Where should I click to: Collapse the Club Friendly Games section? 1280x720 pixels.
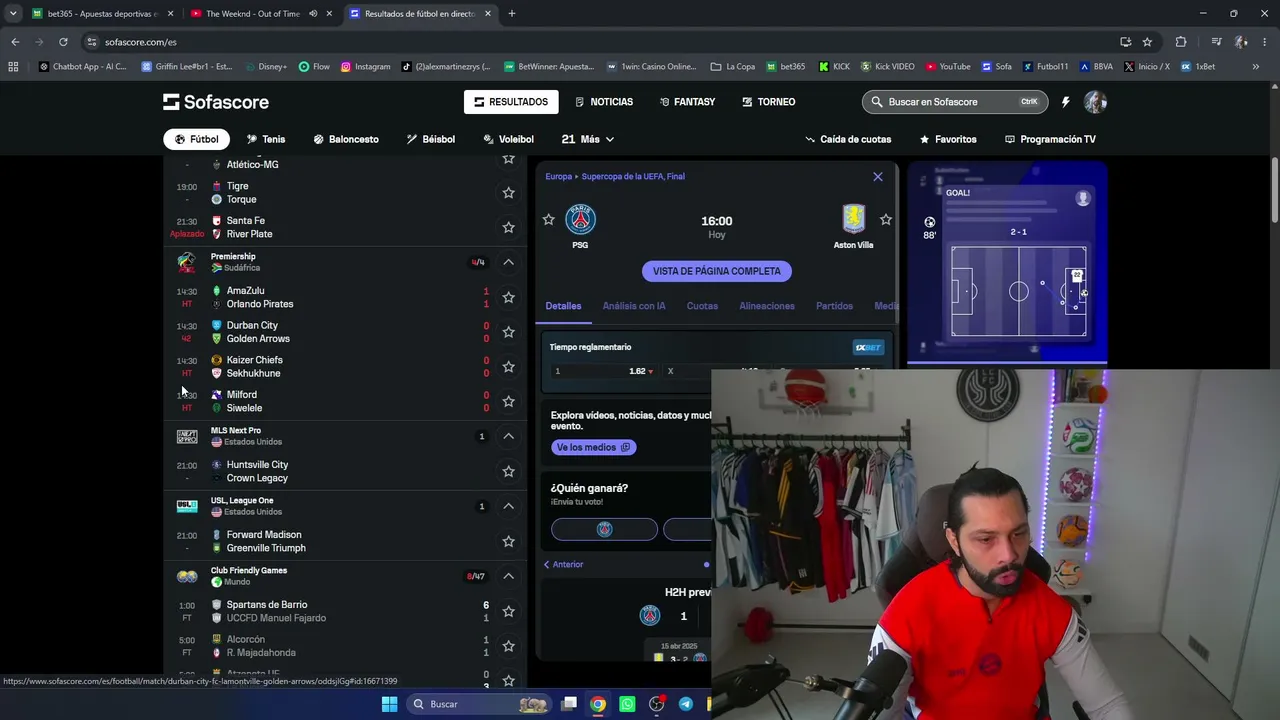[508, 576]
